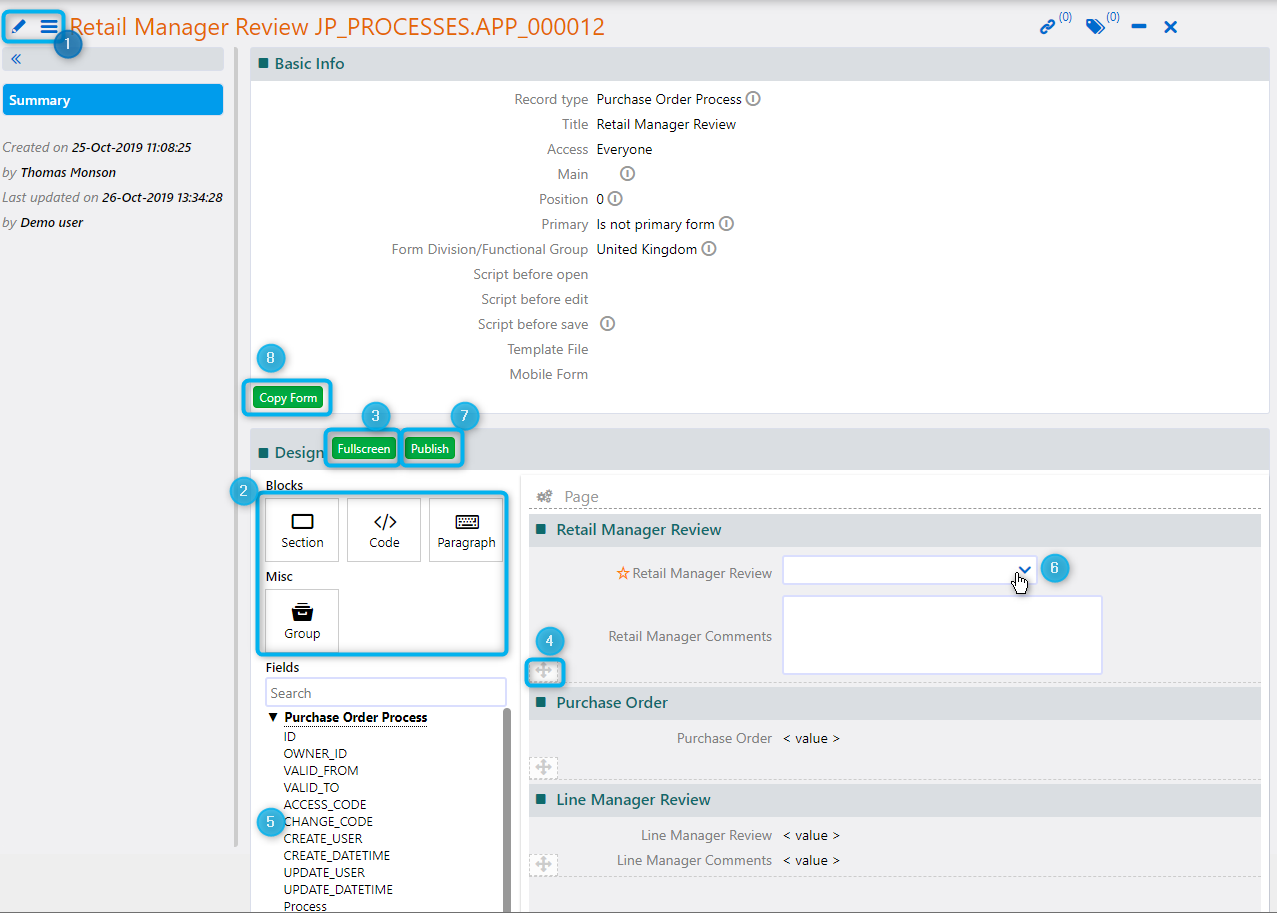1277x913 pixels.
Task: Click the Demo user name
Action: click(52, 222)
